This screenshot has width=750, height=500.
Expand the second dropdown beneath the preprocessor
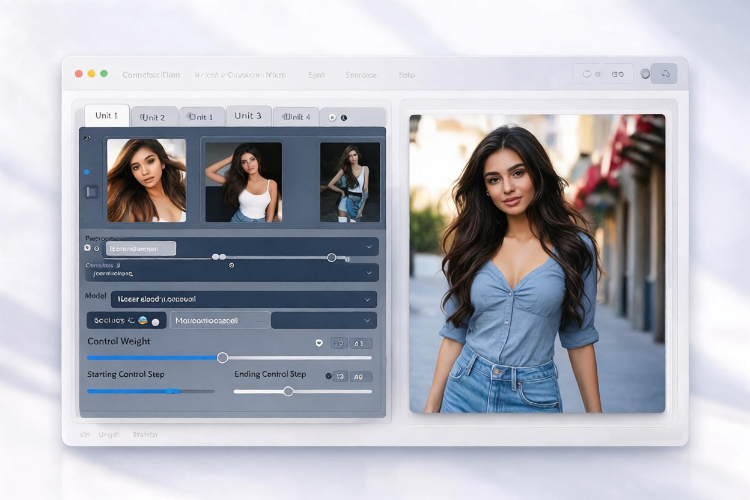tap(232, 272)
